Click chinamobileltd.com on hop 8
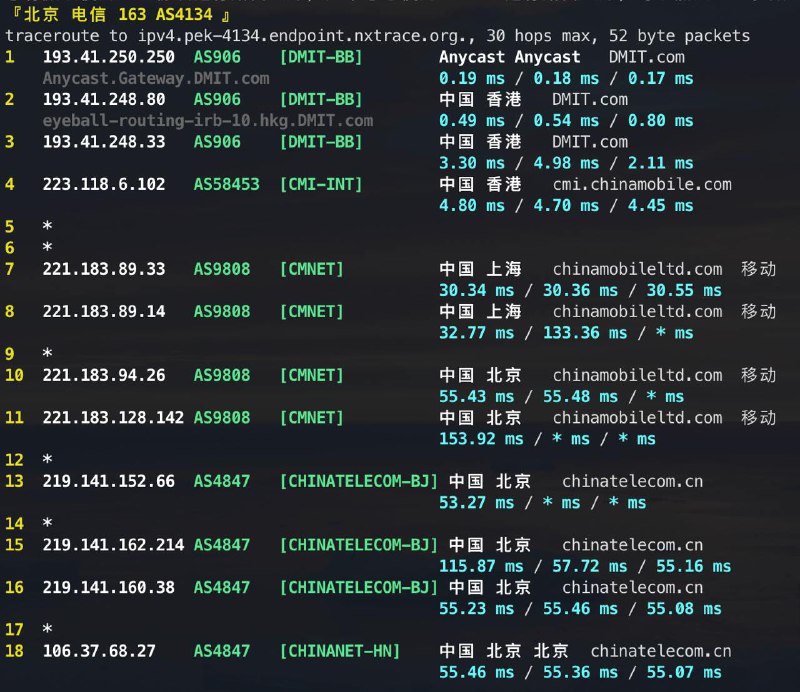The image size is (800, 692). click(638, 311)
